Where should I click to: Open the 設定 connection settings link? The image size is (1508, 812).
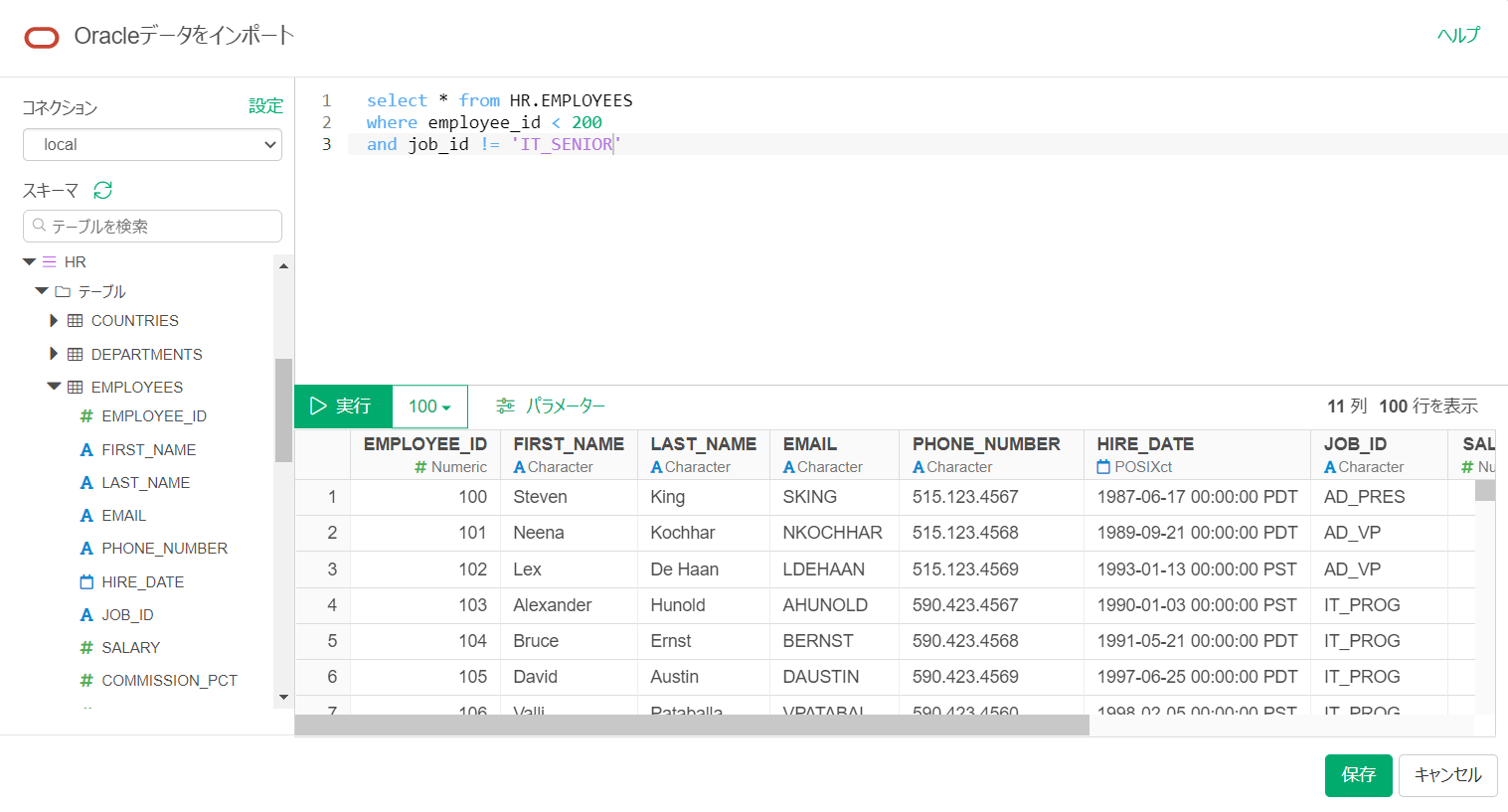click(x=265, y=106)
